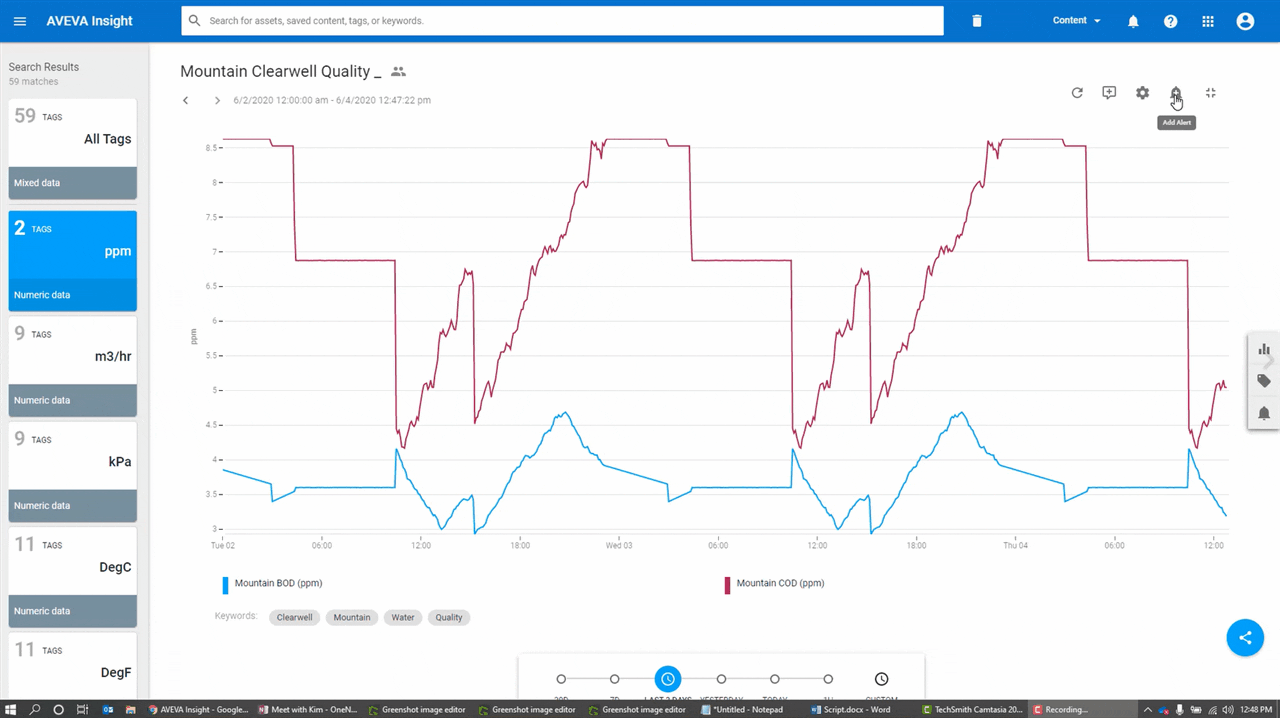Click the Quality keyword chip
This screenshot has width=1280, height=718.
[449, 617]
